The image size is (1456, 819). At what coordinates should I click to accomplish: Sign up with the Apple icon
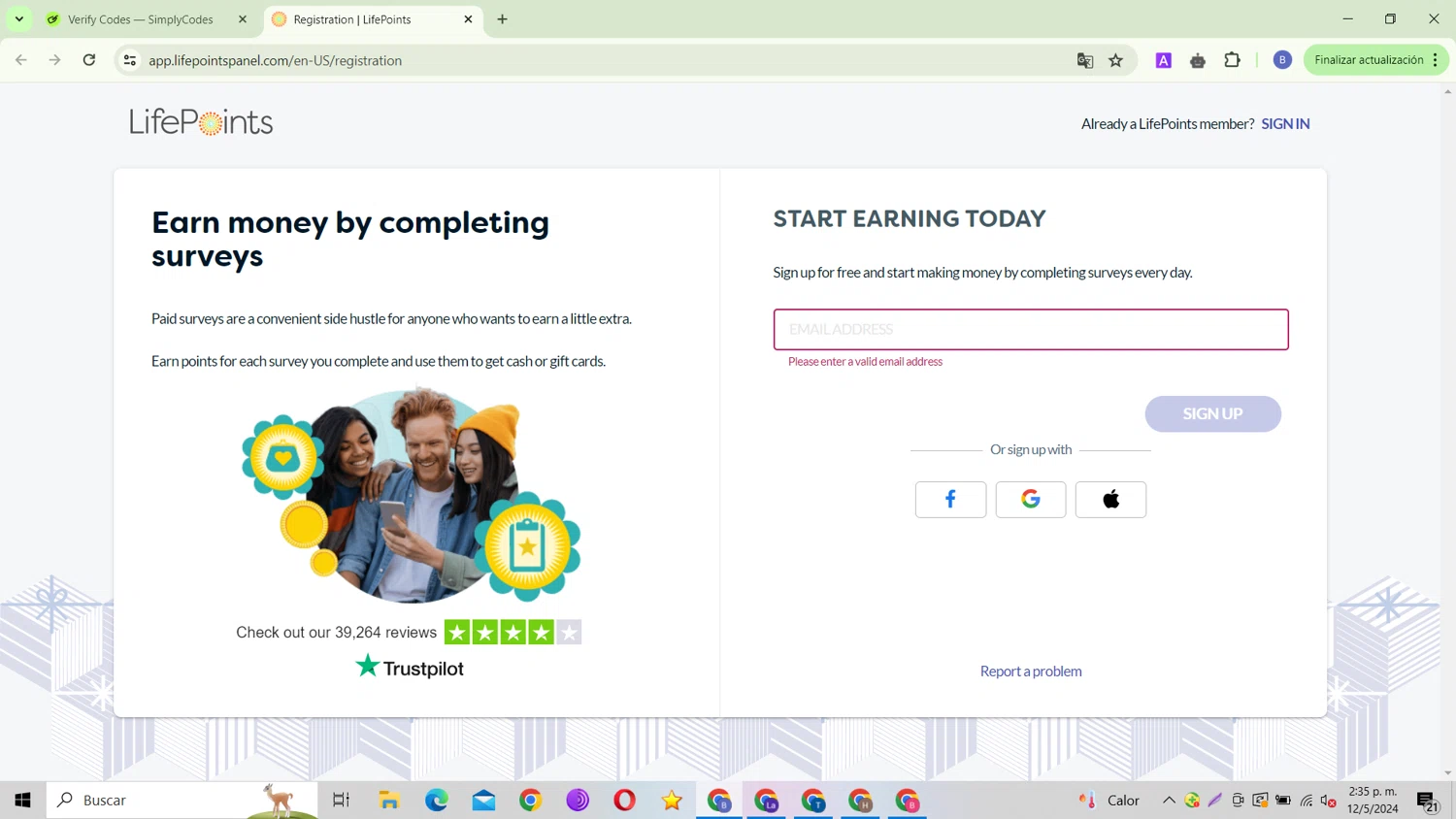(1110, 500)
